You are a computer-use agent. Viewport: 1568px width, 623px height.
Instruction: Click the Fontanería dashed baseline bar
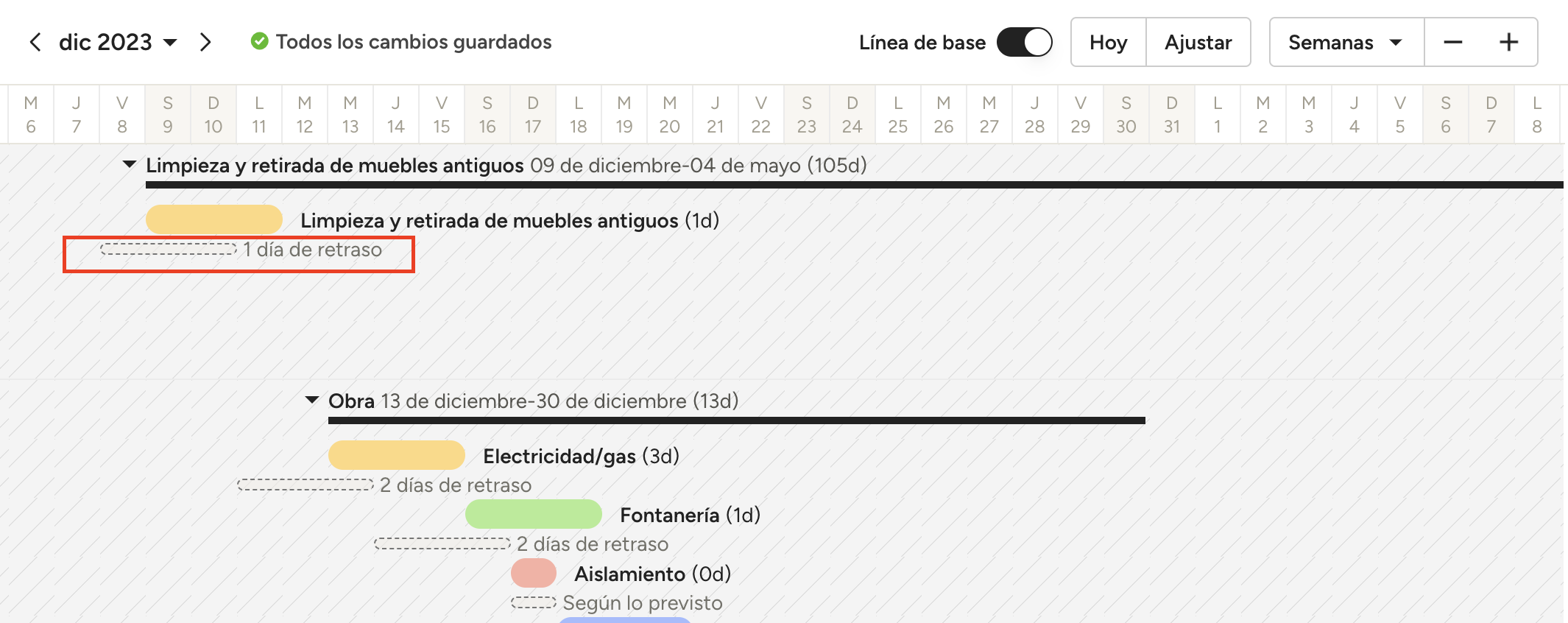pyautogui.click(x=442, y=543)
